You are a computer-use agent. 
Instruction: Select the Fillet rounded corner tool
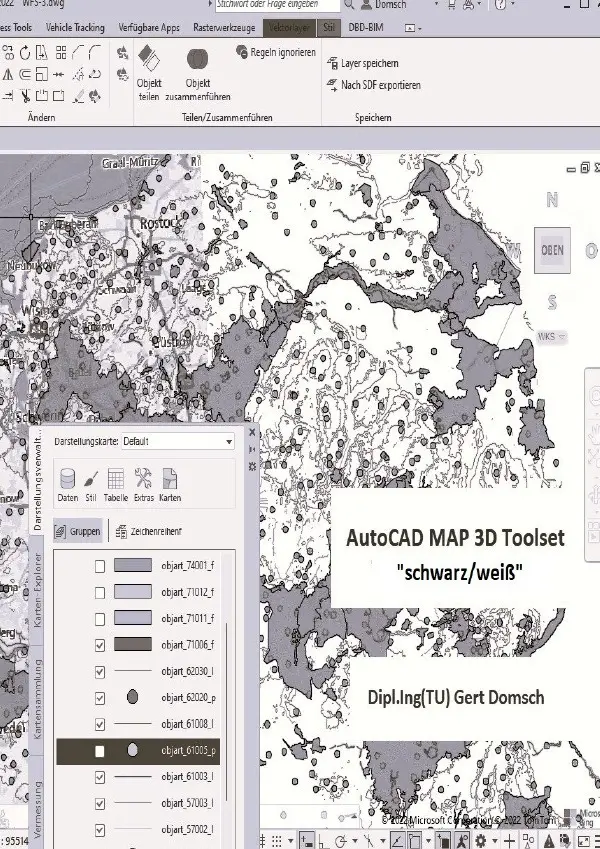95,53
